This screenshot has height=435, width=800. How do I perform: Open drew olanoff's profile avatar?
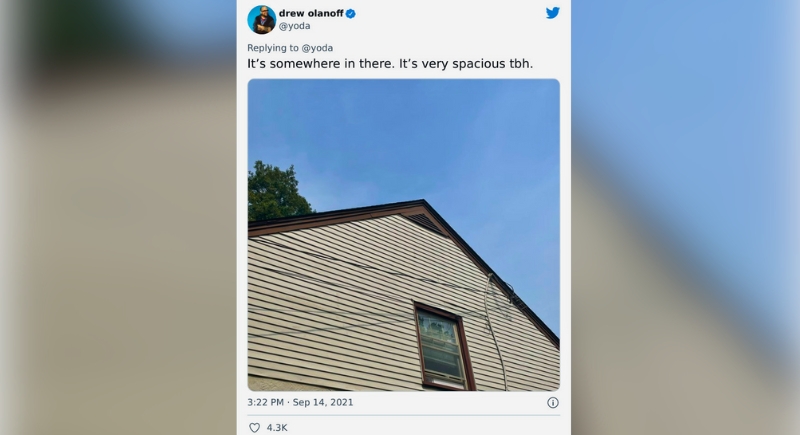261,20
